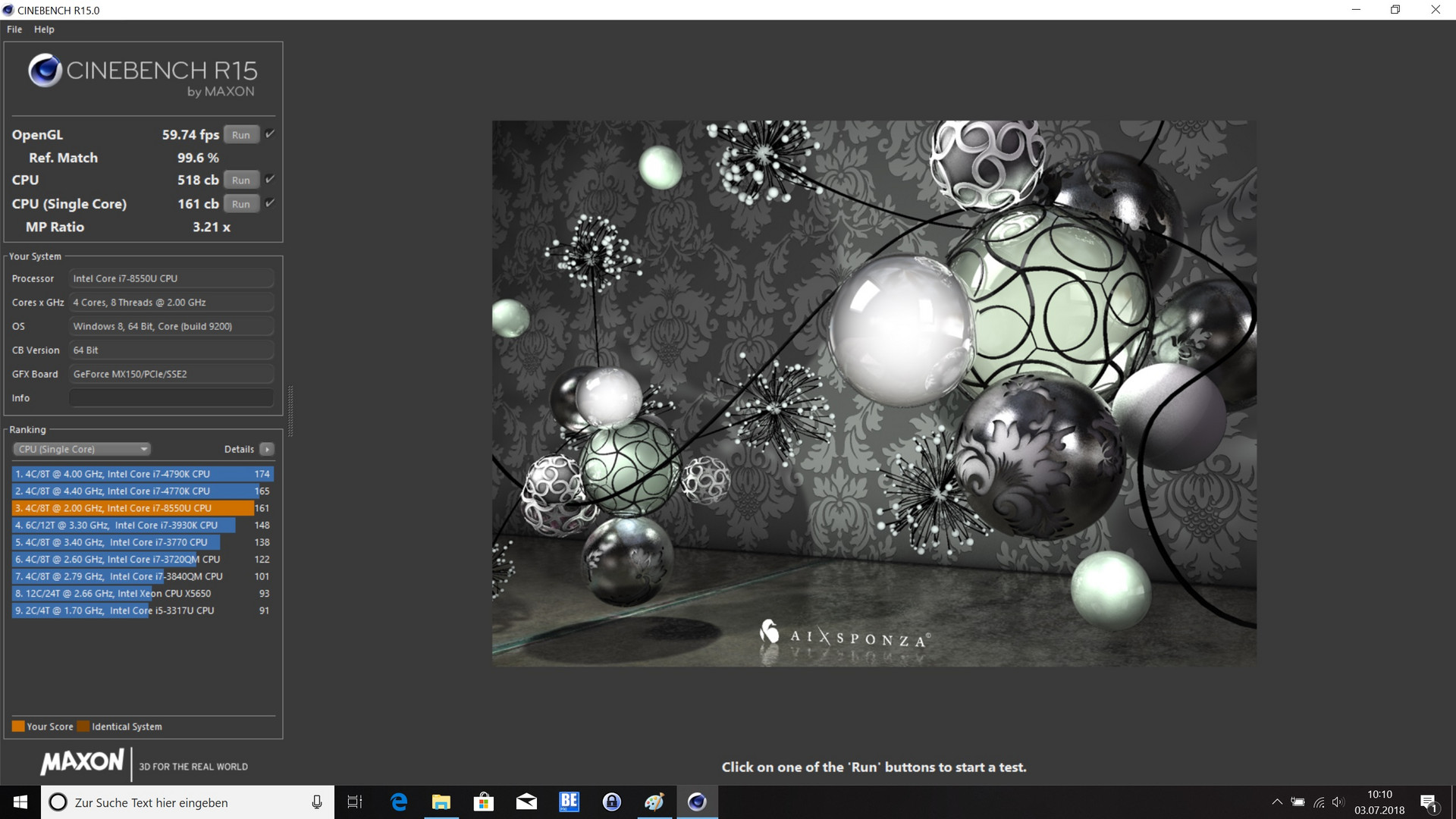Click the Task View icon
The image size is (1456, 819).
click(355, 802)
